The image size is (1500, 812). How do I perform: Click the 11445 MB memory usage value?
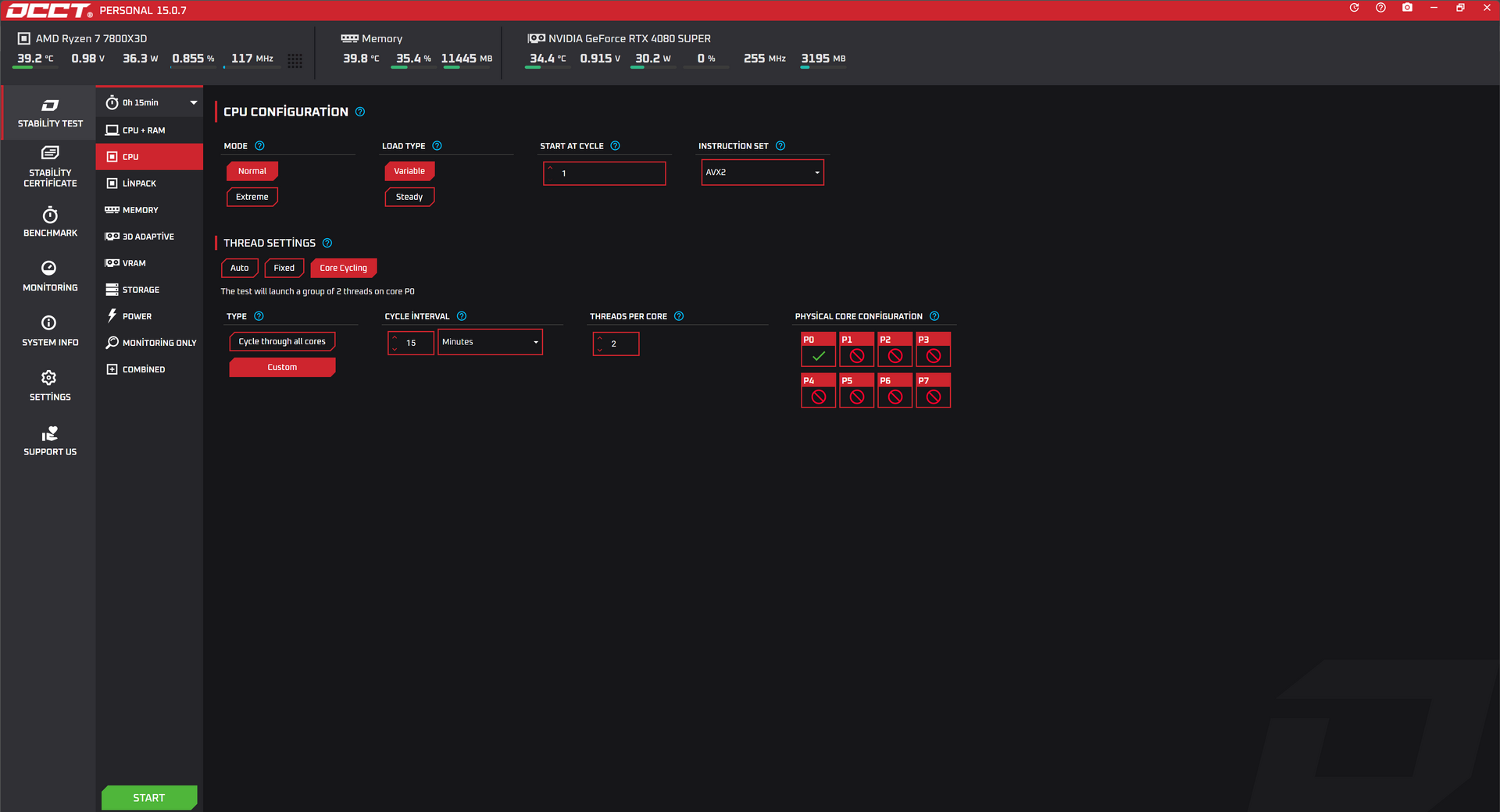(466, 59)
